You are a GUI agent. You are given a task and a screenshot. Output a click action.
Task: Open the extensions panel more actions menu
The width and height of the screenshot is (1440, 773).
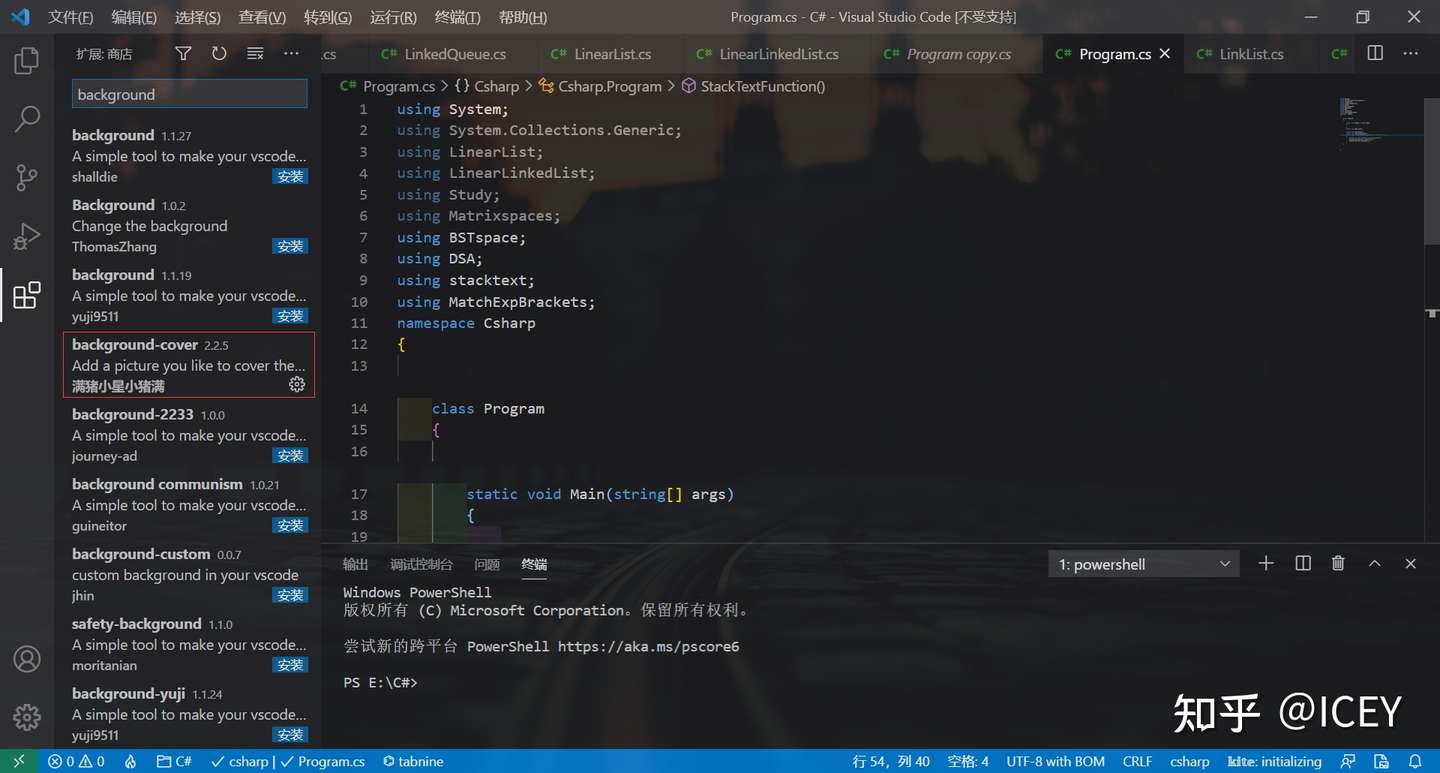(x=291, y=54)
